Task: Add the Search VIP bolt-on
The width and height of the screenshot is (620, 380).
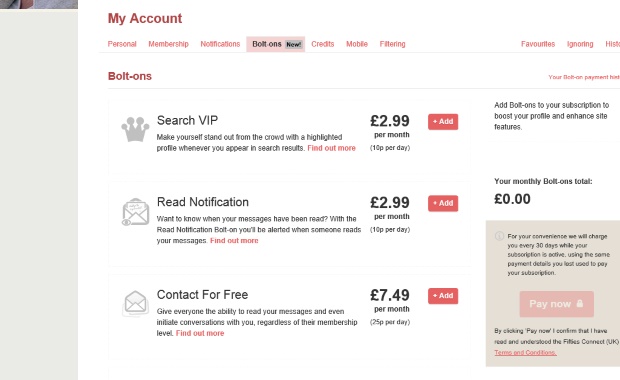Action: click(x=443, y=122)
